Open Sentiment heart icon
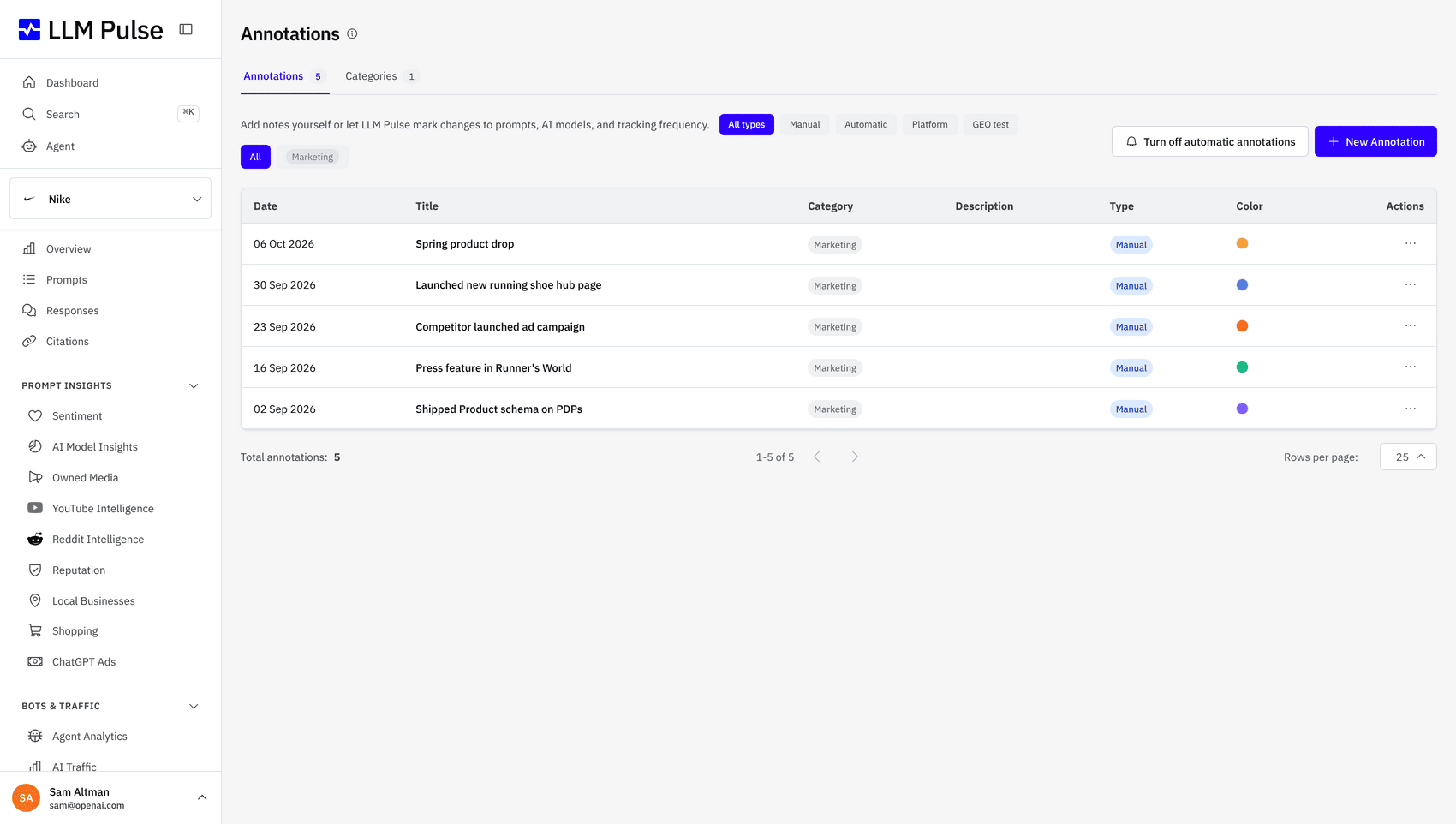The width and height of the screenshot is (1456, 824). [35, 415]
